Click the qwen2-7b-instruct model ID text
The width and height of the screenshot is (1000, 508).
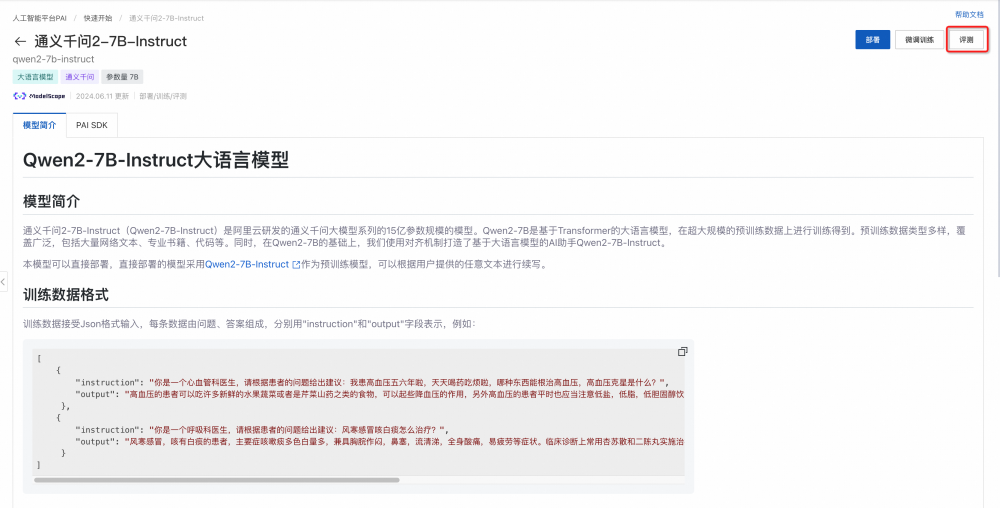click(54, 59)
